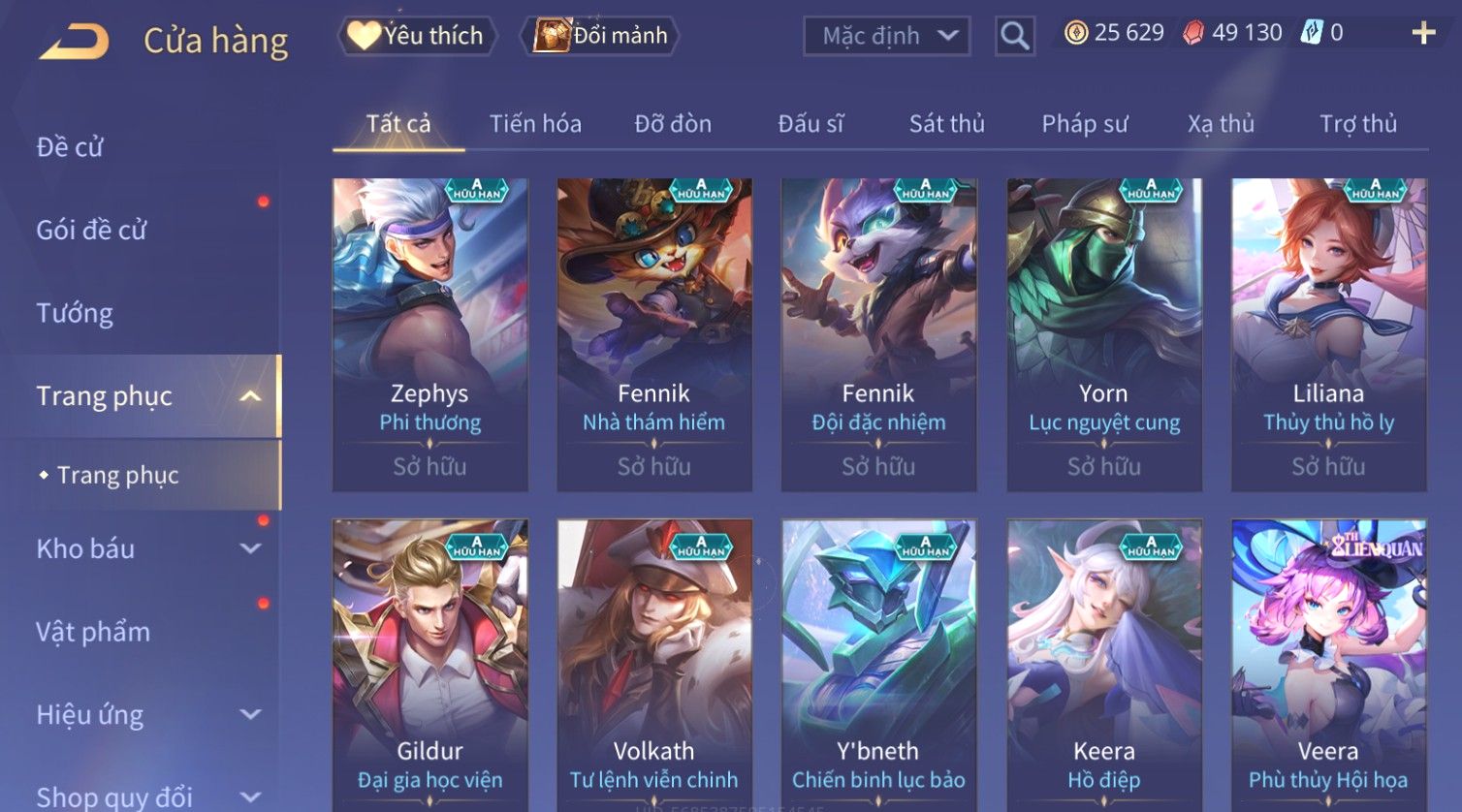Screen dimensions: 1462x812
Task: Select Zephys Phi thương skin card
Action: (429, 334)
